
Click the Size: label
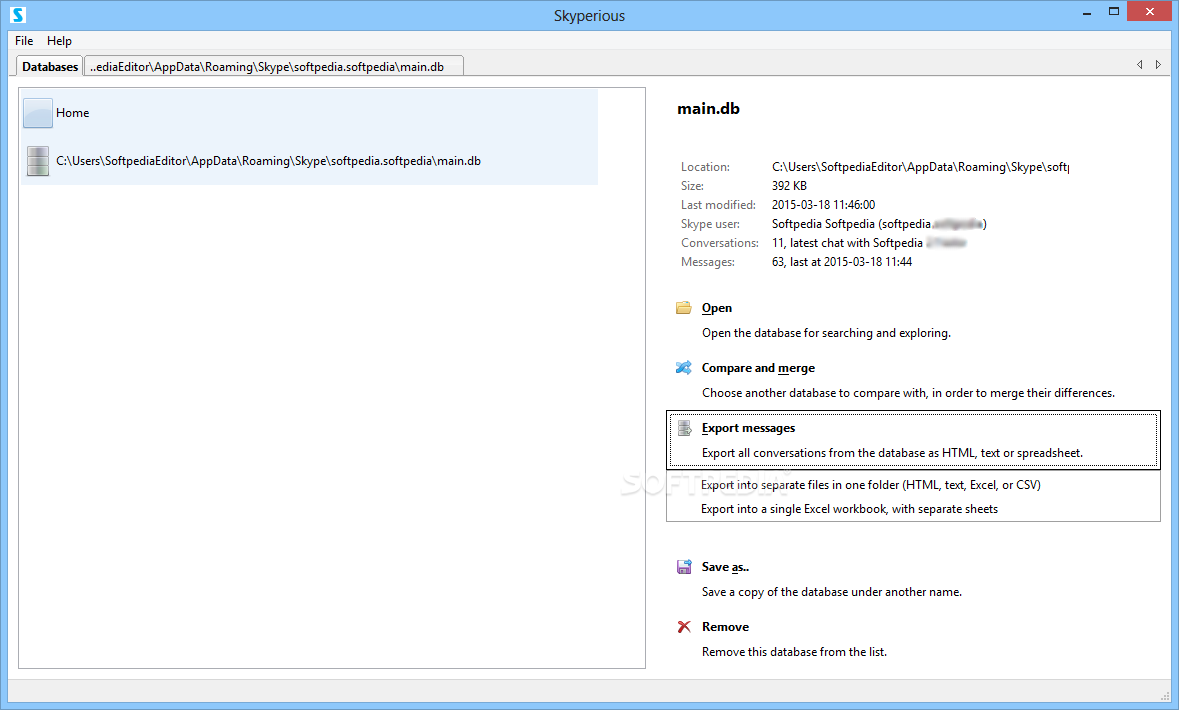693,186
